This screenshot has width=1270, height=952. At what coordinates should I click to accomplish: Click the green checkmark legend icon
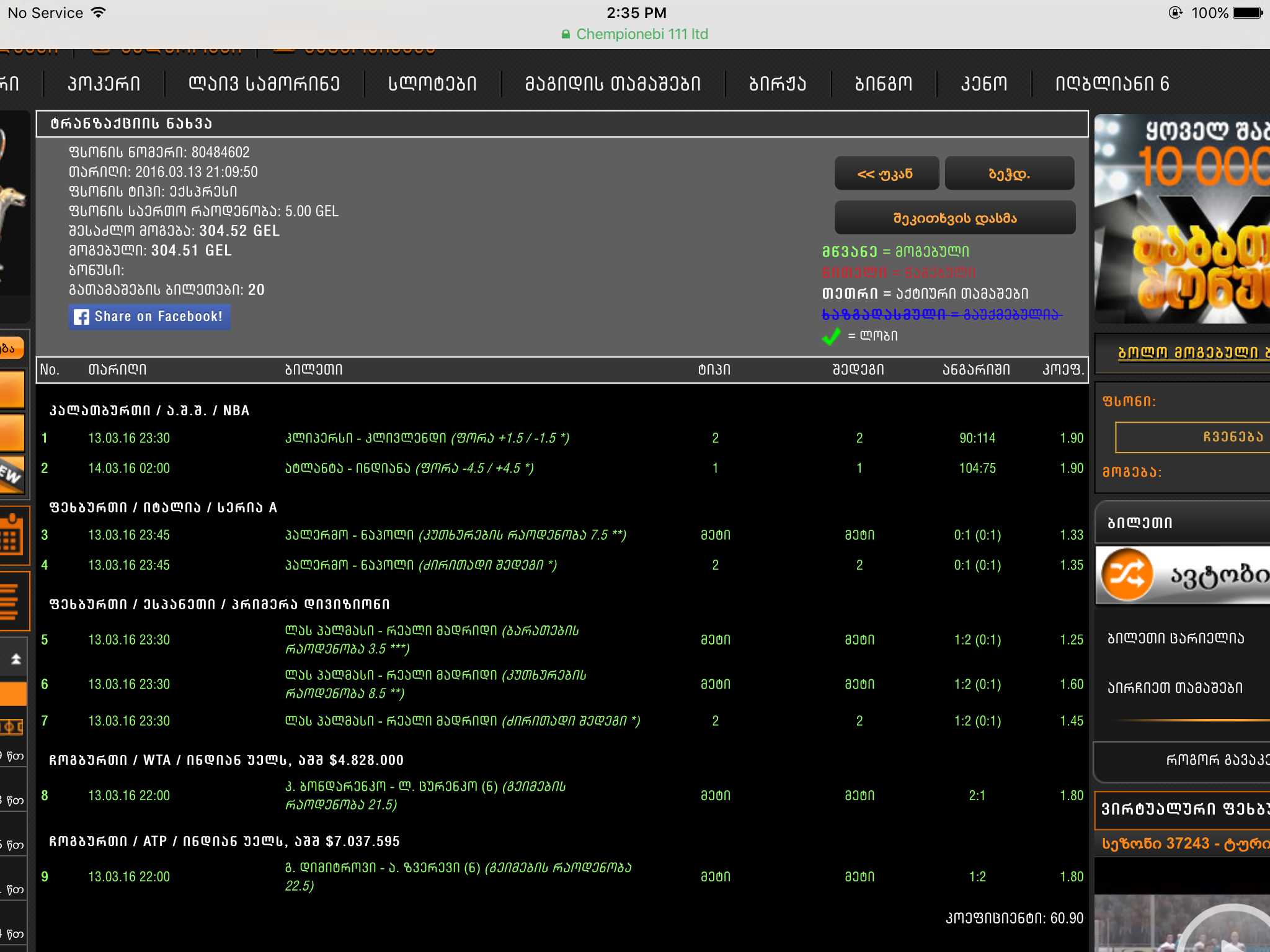(x=830, y=337)
